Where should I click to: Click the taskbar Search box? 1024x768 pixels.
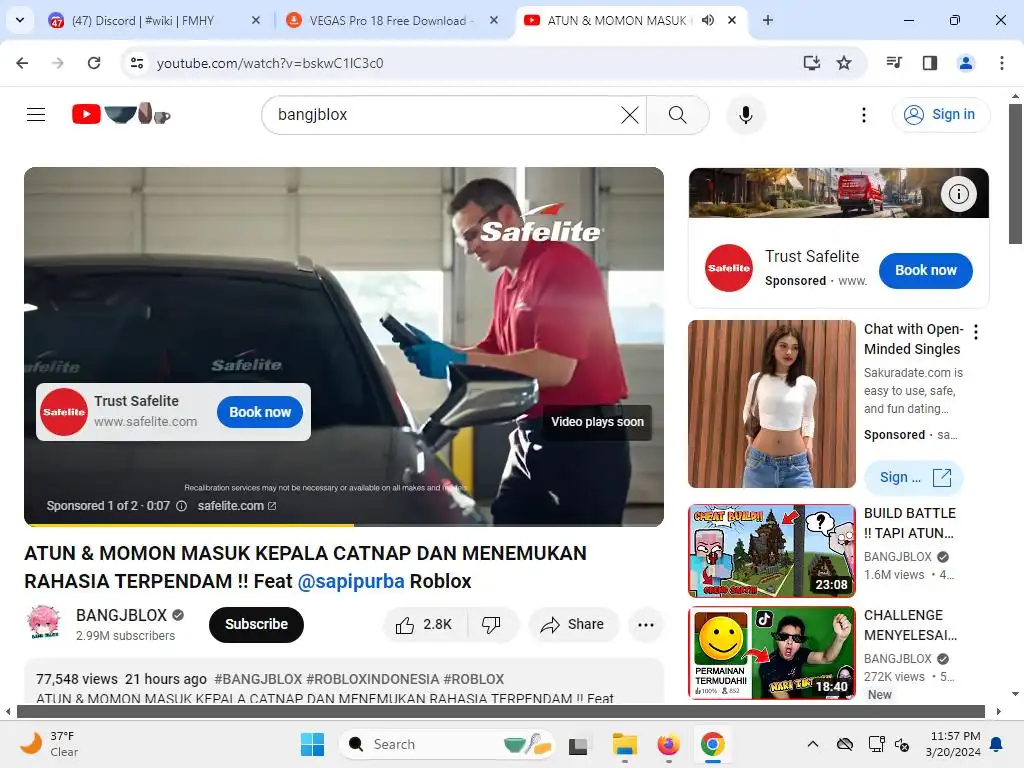point(447,744)
